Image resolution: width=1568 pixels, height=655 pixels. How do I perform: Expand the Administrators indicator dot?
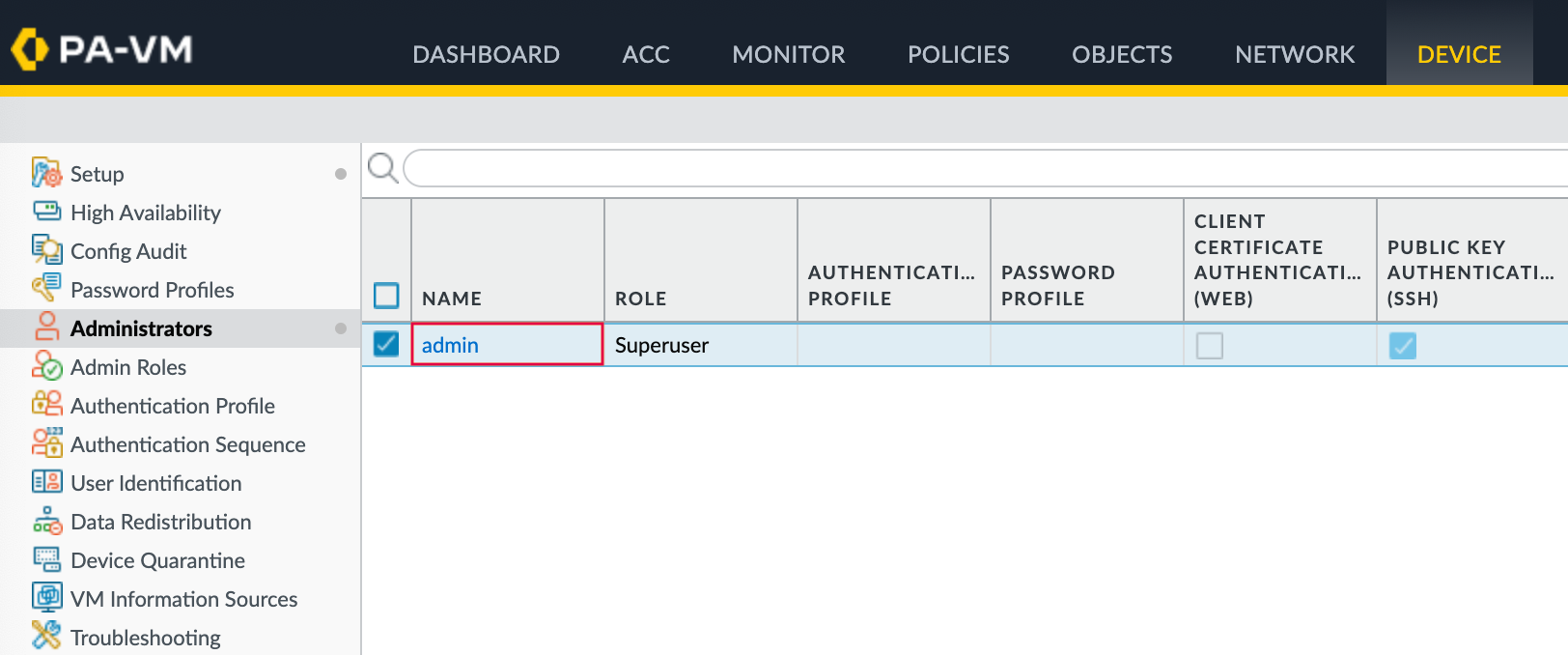(340, 328)
